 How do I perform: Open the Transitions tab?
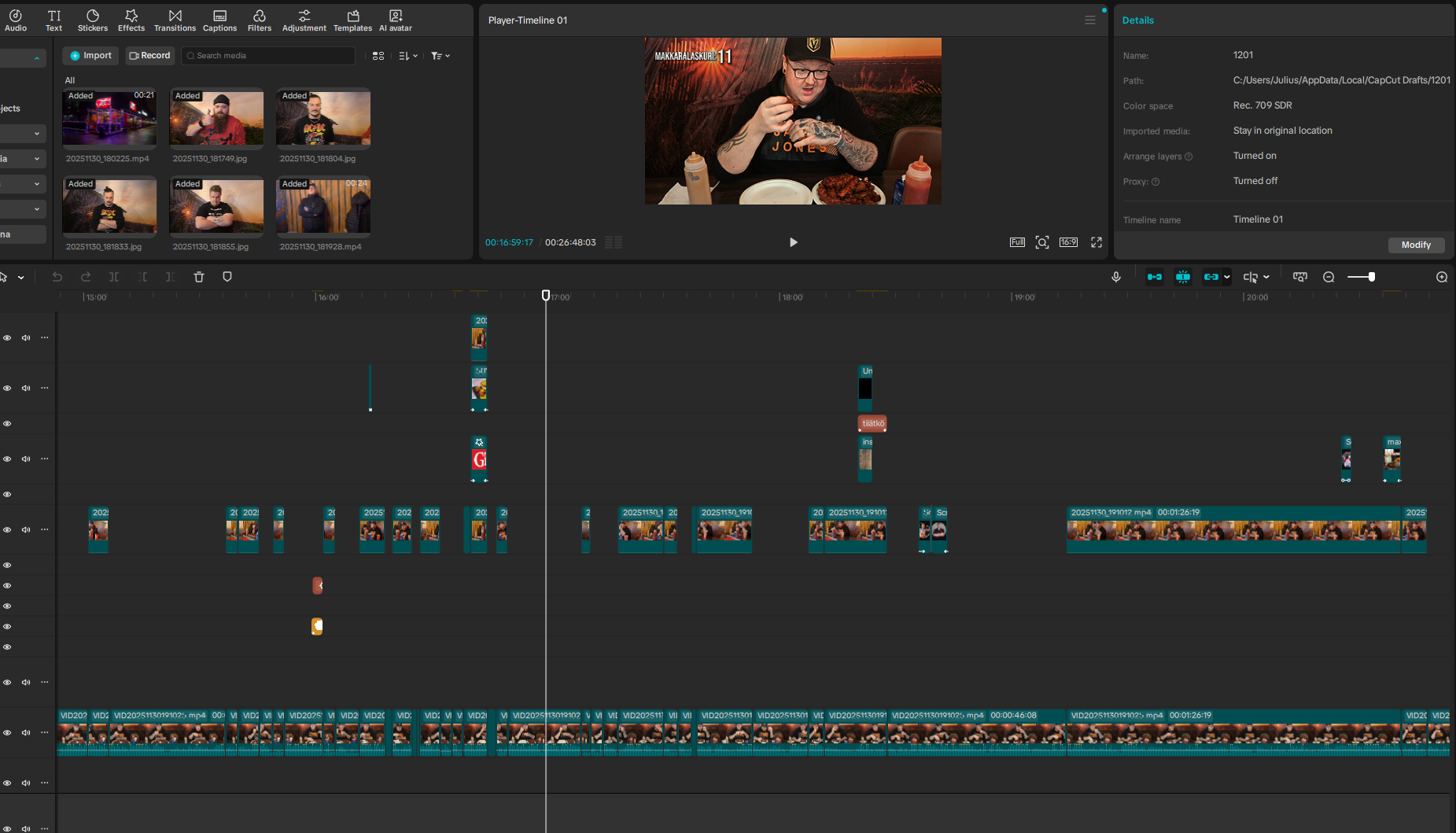pos(175,20)
